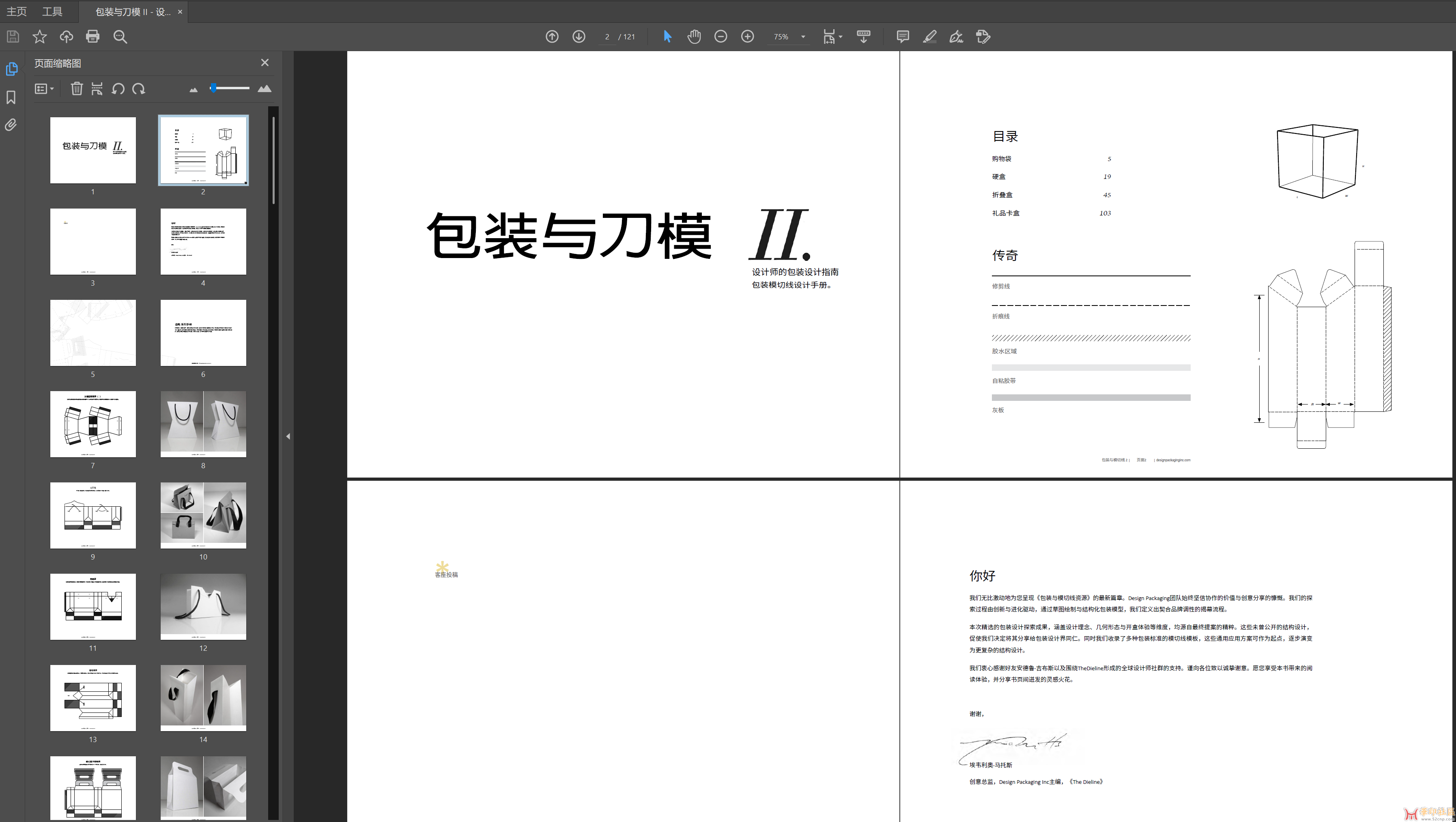Activate the hand pan tool
Viewport: 1456px width, 822px height.
694,37
